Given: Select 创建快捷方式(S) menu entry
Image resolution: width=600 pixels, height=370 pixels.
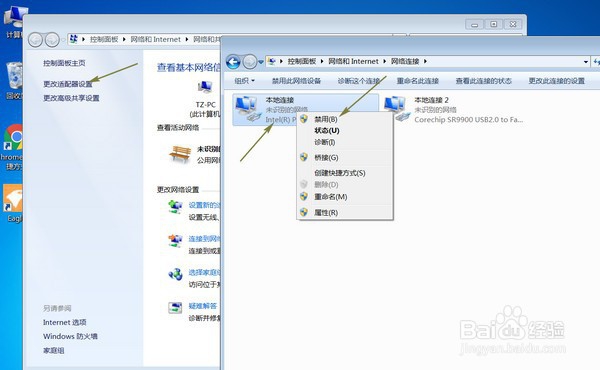Looking at the screenshot, I should pyautogui.click(x=340, y=173).
